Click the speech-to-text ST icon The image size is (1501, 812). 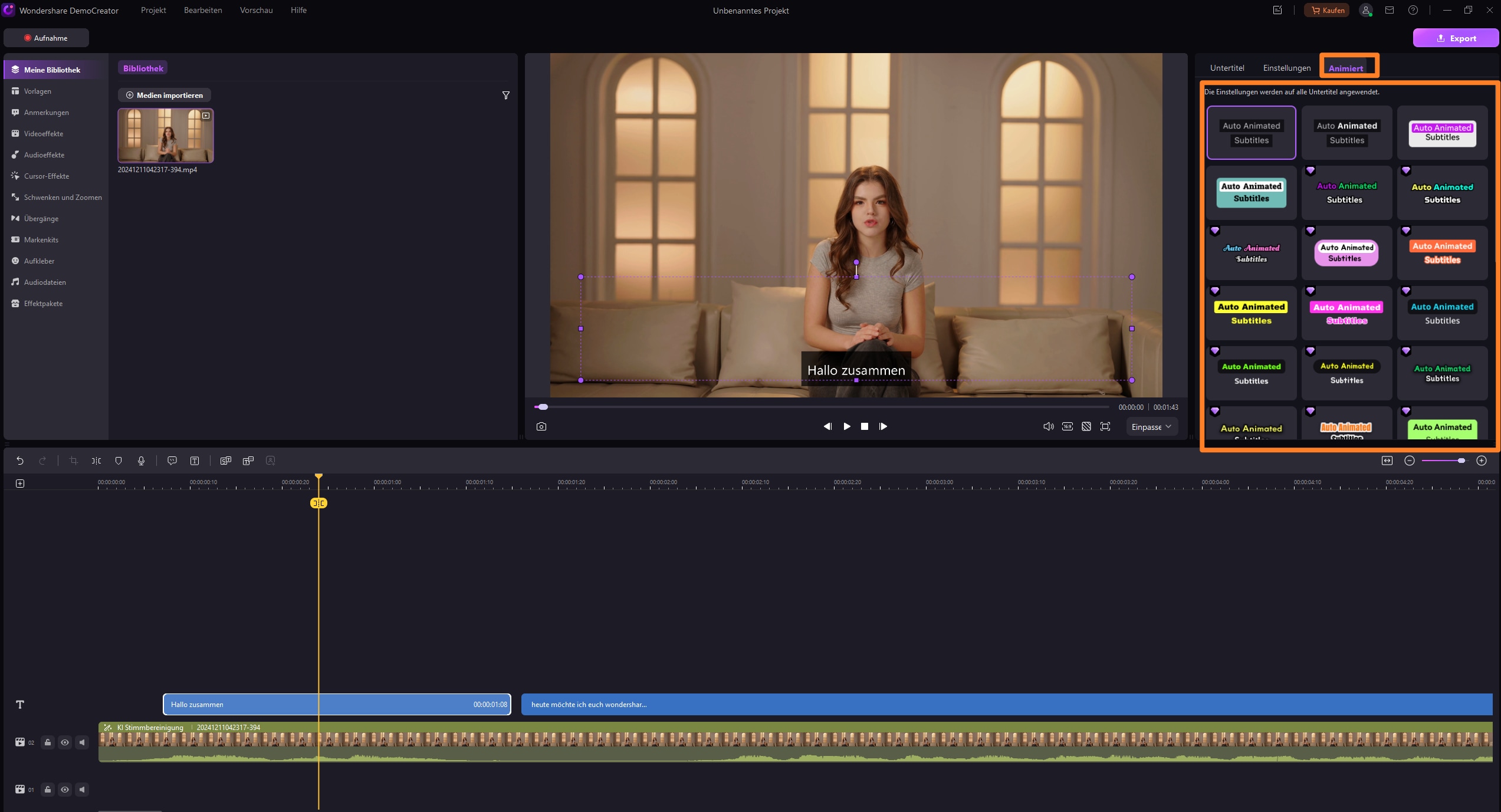[225, 461]
